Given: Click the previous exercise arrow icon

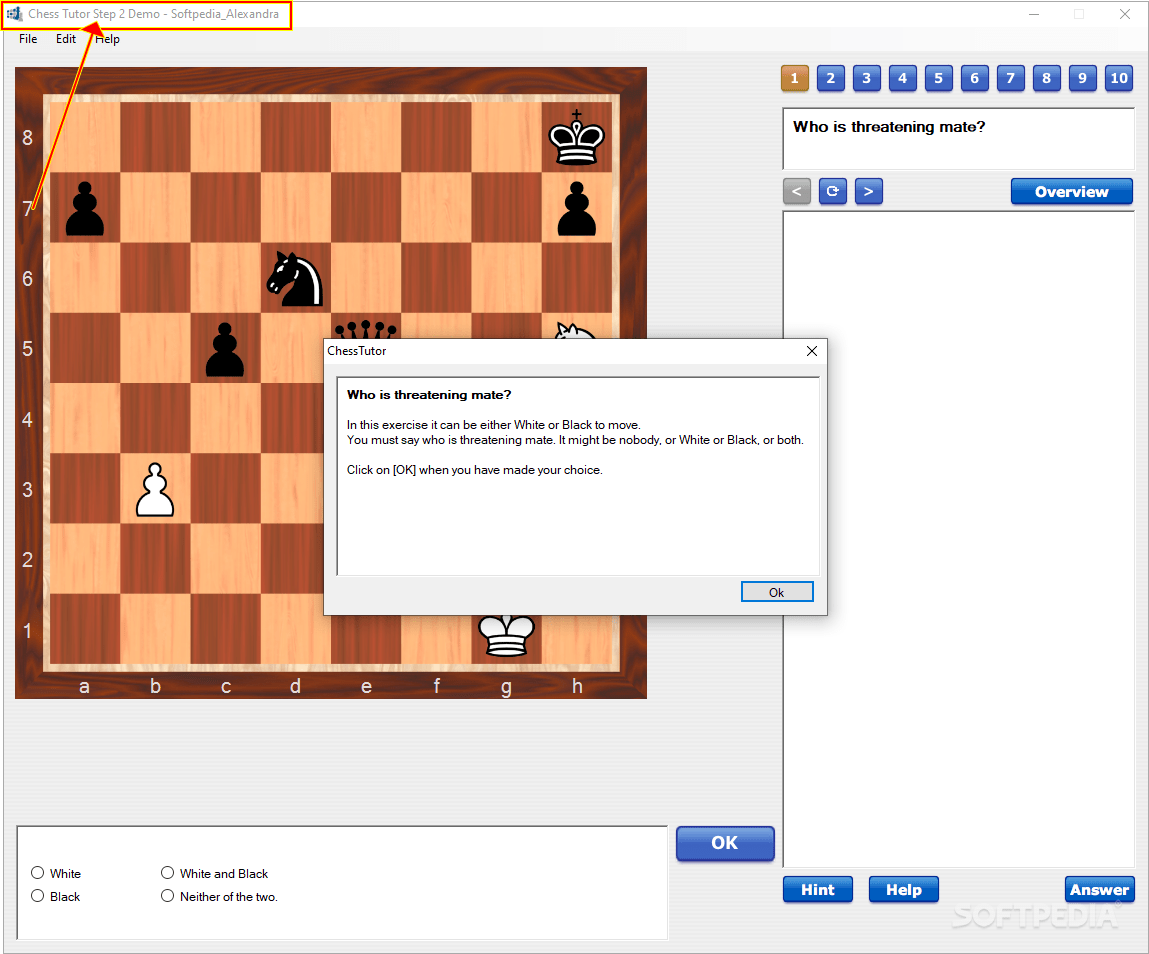Looking at the screenshot, I should pyautogui.click(x=796, y=191).
